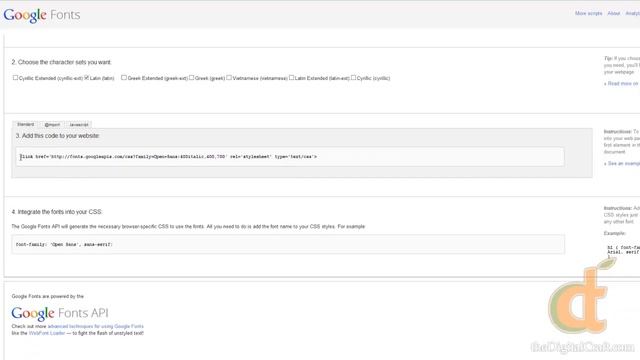Tick the Greek (greek) checkbox
The image size is (640, 360).
(191, 78)
